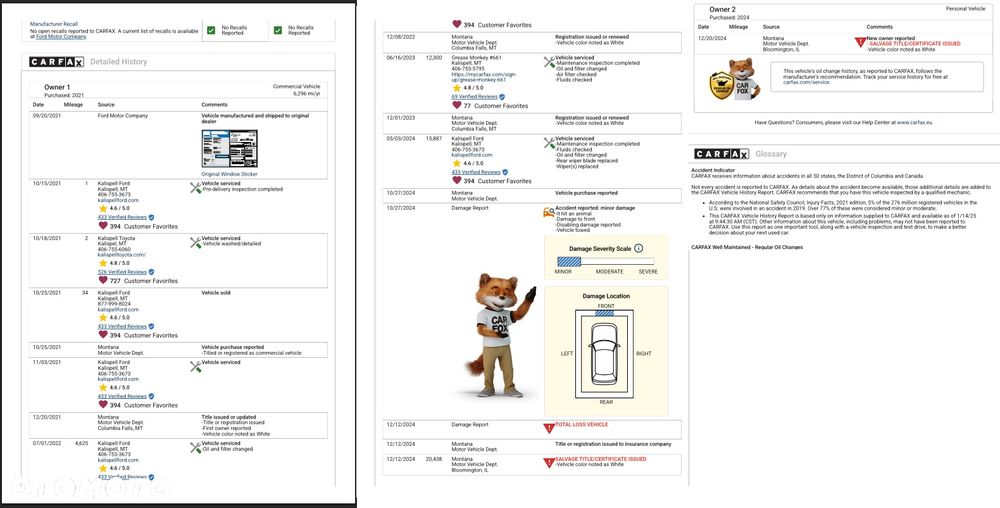Click wrench icon in the 07/01/2022 service row
Image resolution: width=1000 pixels, height=508 pixels.
click(195, 447)
